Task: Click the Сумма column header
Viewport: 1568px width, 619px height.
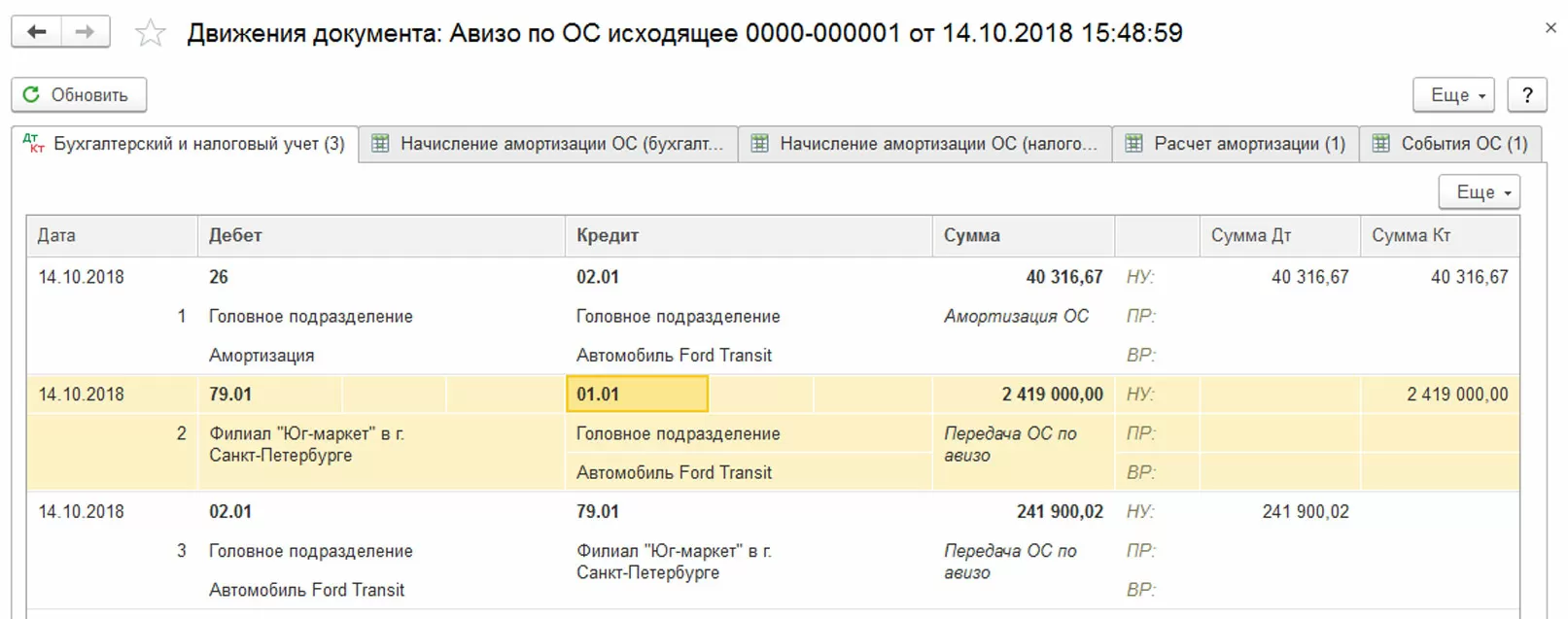Action: pyautogui.click(x=971, y=235)
